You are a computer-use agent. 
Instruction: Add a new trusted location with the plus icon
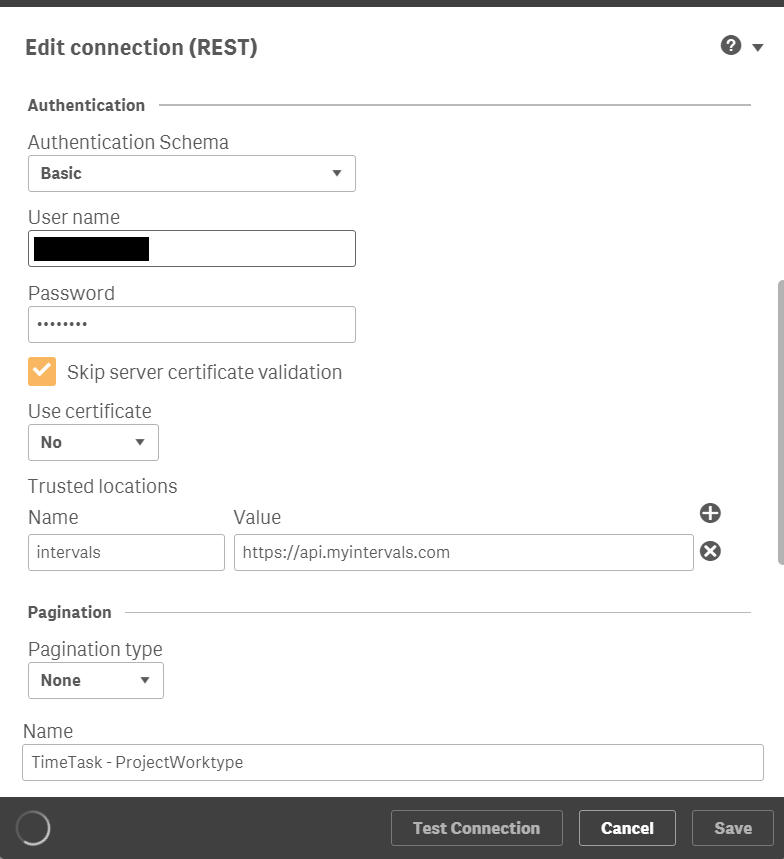710,513
